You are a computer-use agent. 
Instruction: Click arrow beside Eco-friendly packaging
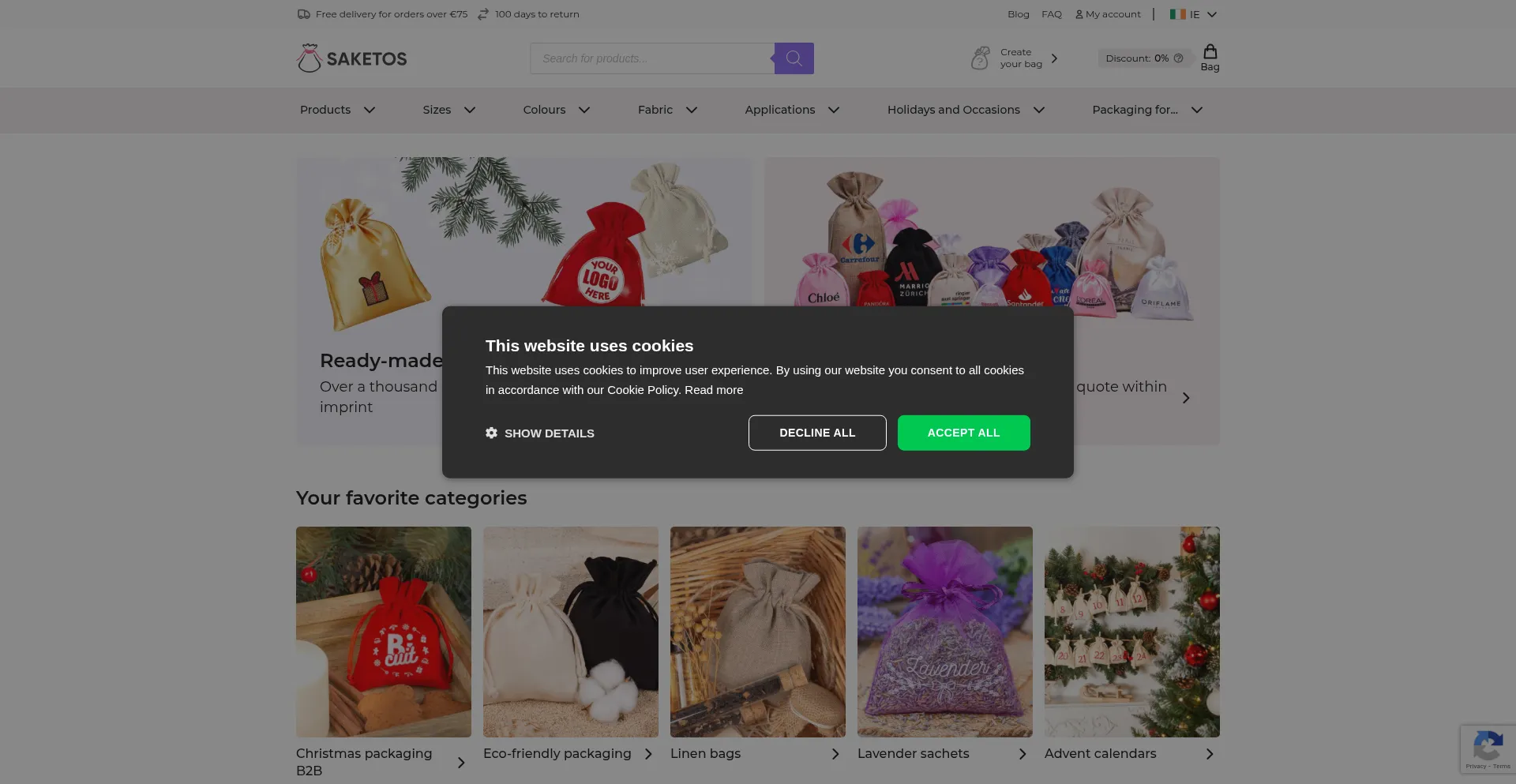pos(648,754)
